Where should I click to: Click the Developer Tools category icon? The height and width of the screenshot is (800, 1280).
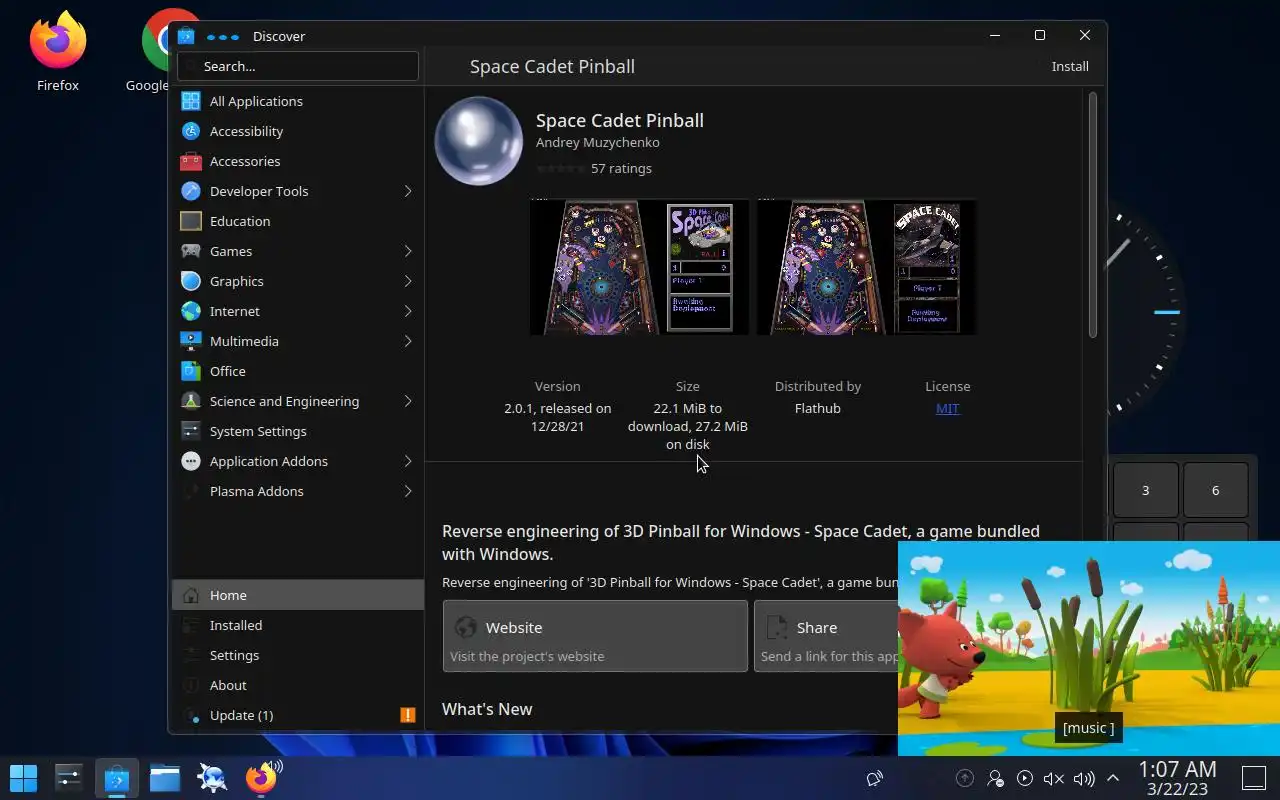click(191, 191)
